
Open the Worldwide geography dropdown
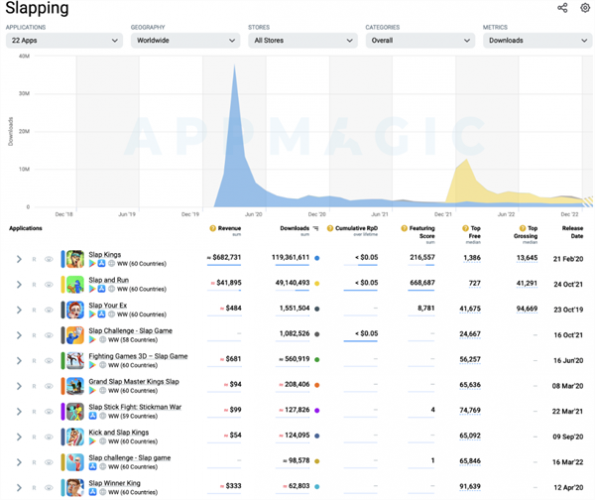pyautogui.click(x=186, y=40)
